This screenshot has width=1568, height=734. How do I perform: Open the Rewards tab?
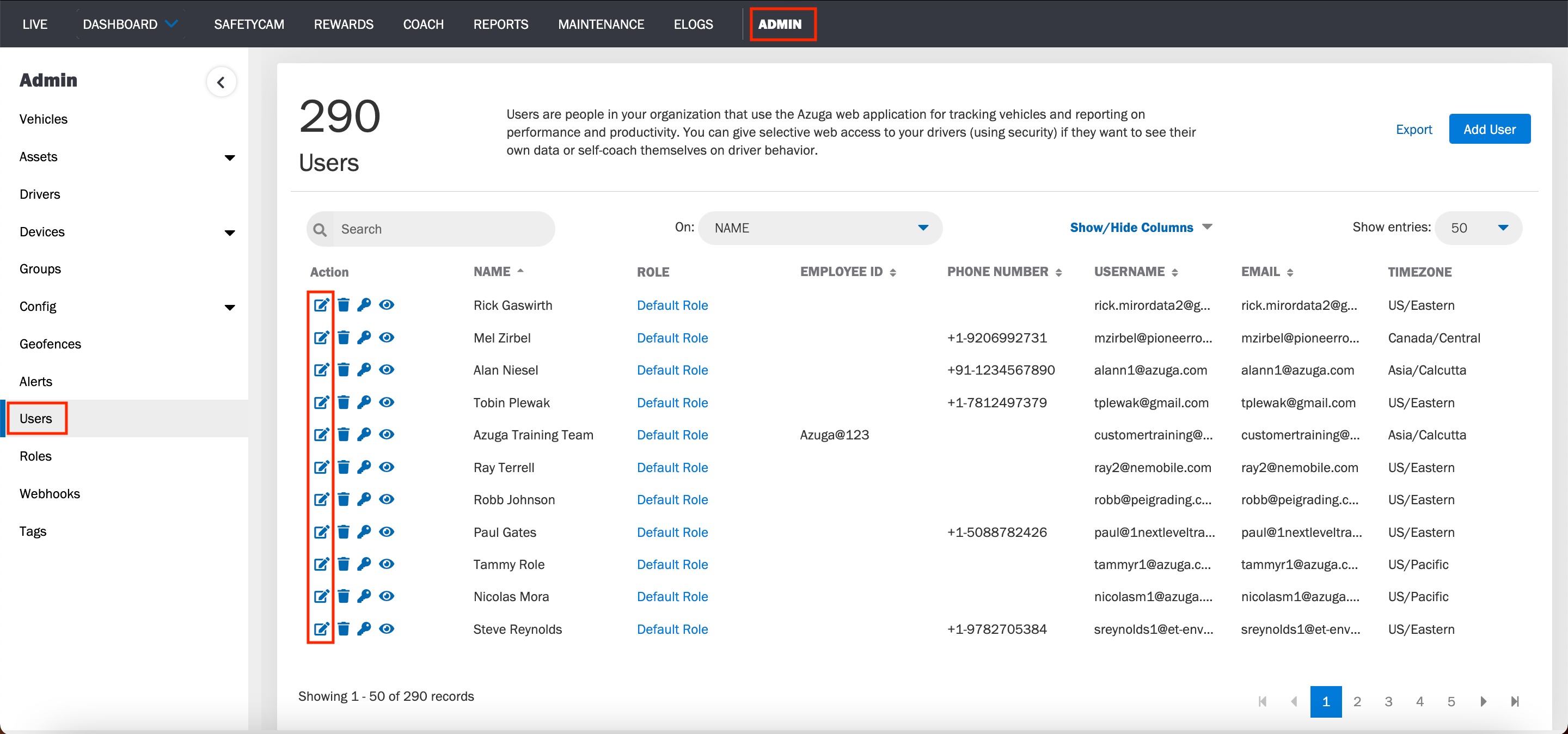pos(344,25)
